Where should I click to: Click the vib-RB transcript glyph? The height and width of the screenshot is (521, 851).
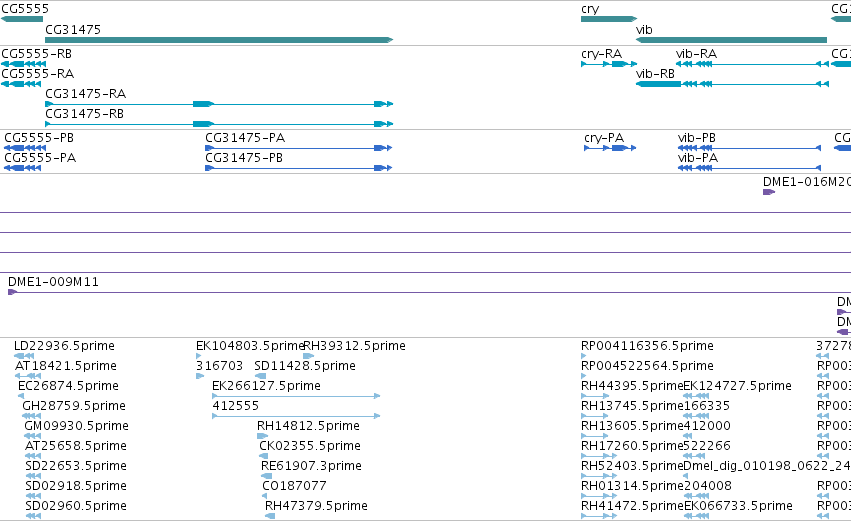point(732,84)
